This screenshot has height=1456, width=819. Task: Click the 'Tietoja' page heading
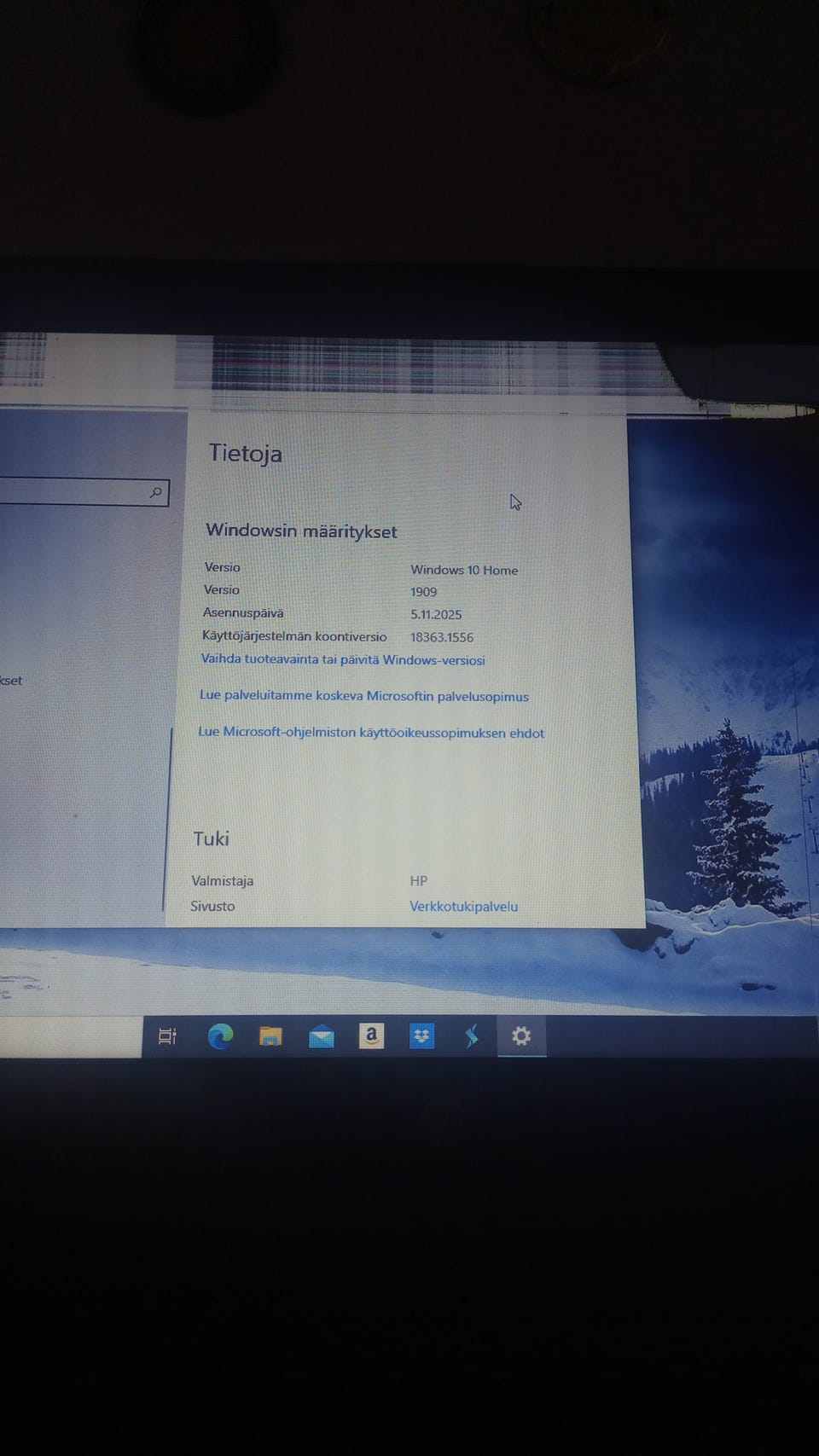(x=246, y=454)
